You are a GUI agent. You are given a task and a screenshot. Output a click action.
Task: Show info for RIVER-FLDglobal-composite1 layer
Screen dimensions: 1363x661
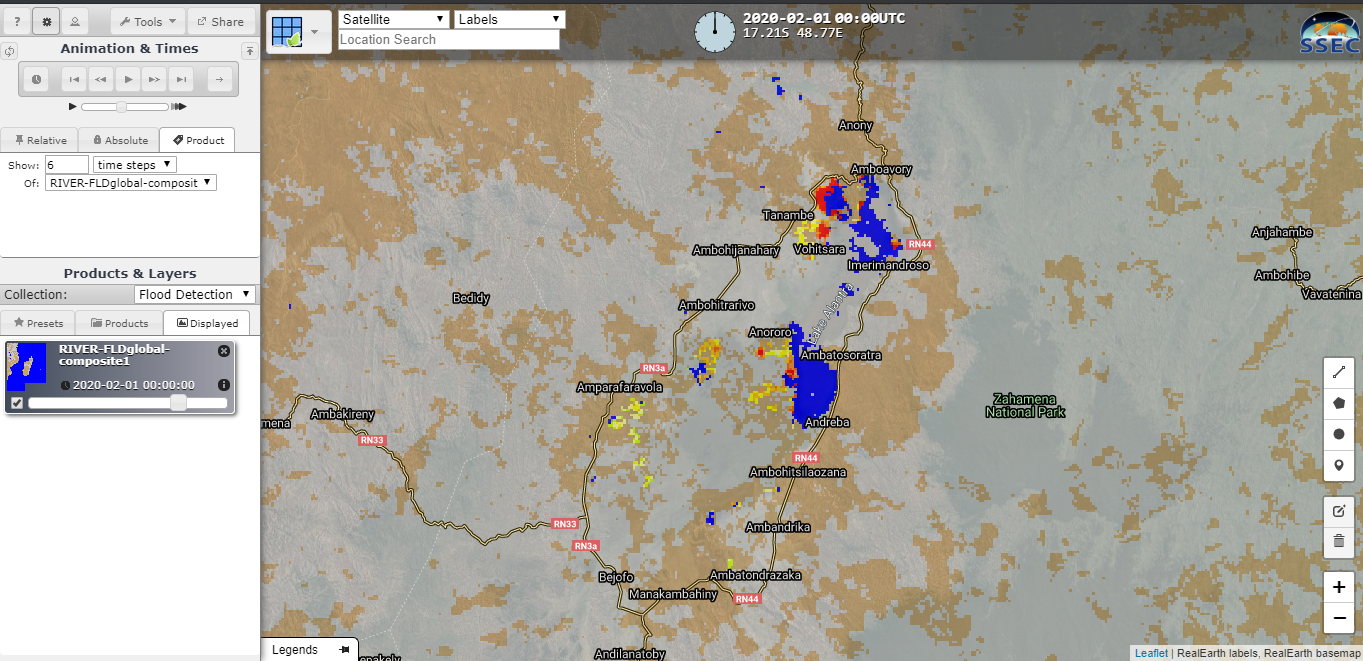224,385
